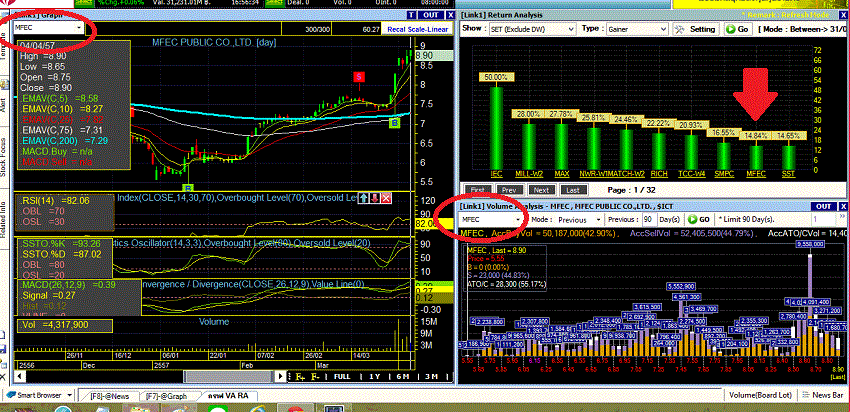Viewport: 850px width, 412px height.
Task: Select 6M time range on chart
Action: click(x=402, y=376)
